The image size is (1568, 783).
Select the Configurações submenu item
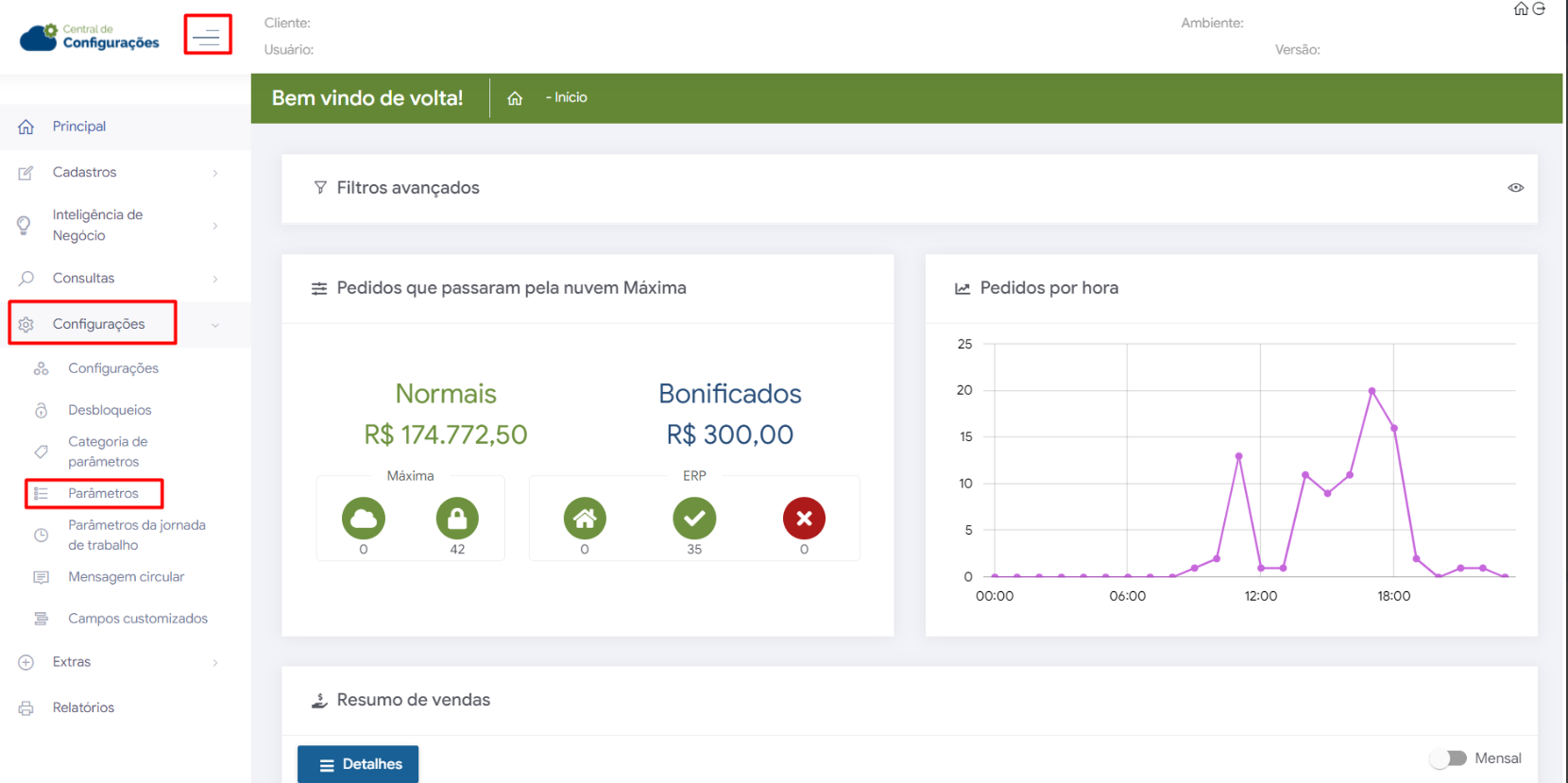click(113, 368)
